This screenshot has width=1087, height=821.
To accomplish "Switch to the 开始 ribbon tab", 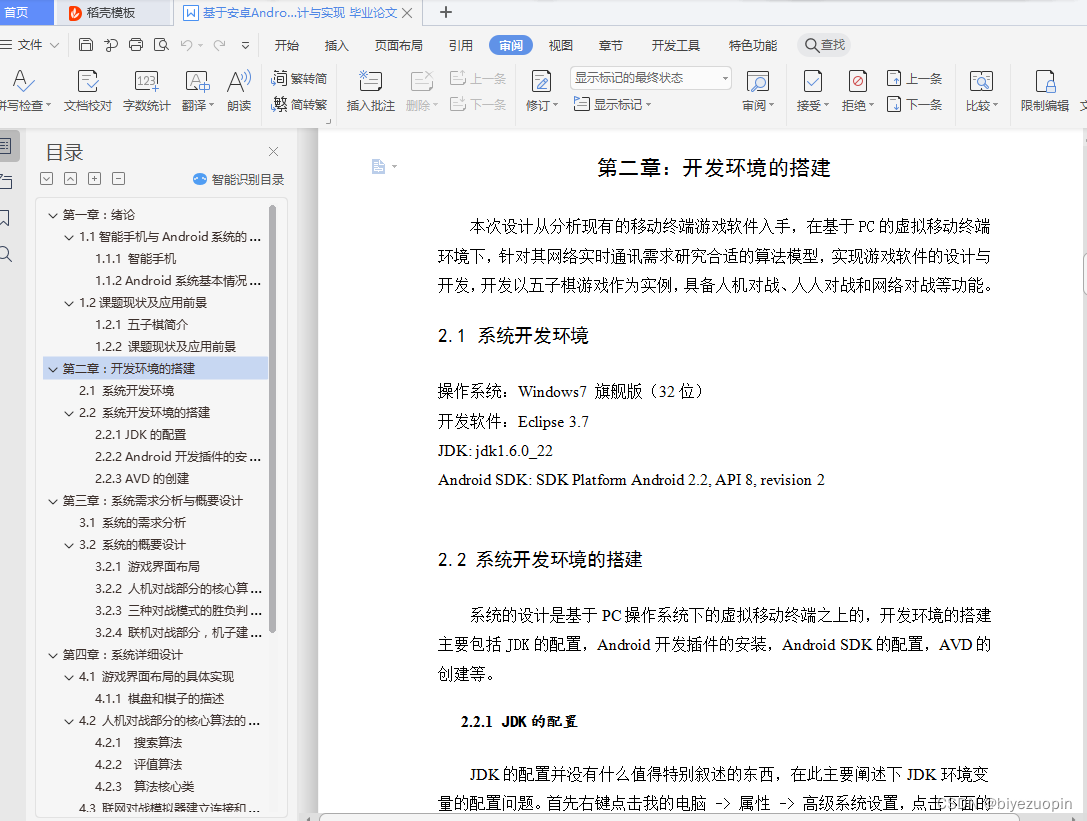I will click(286, 45).
